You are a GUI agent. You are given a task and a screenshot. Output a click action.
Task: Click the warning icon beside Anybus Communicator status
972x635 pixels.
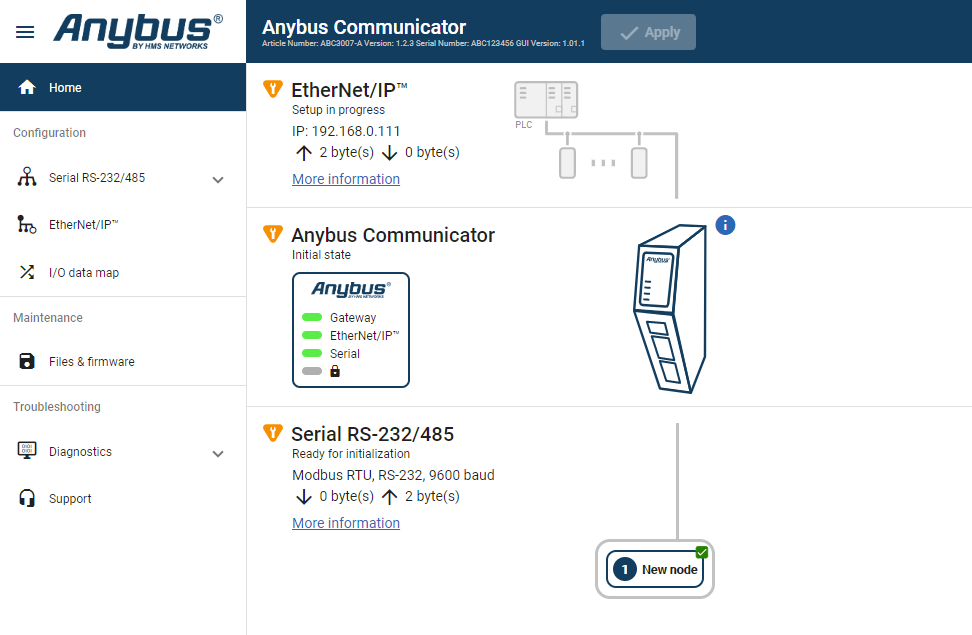tap(272, 234)
